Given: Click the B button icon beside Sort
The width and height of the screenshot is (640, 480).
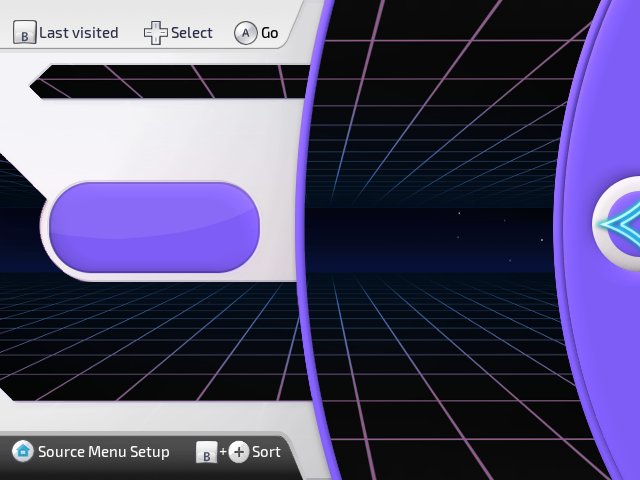Looking at the screenshot, I should (x=207, y=452).
